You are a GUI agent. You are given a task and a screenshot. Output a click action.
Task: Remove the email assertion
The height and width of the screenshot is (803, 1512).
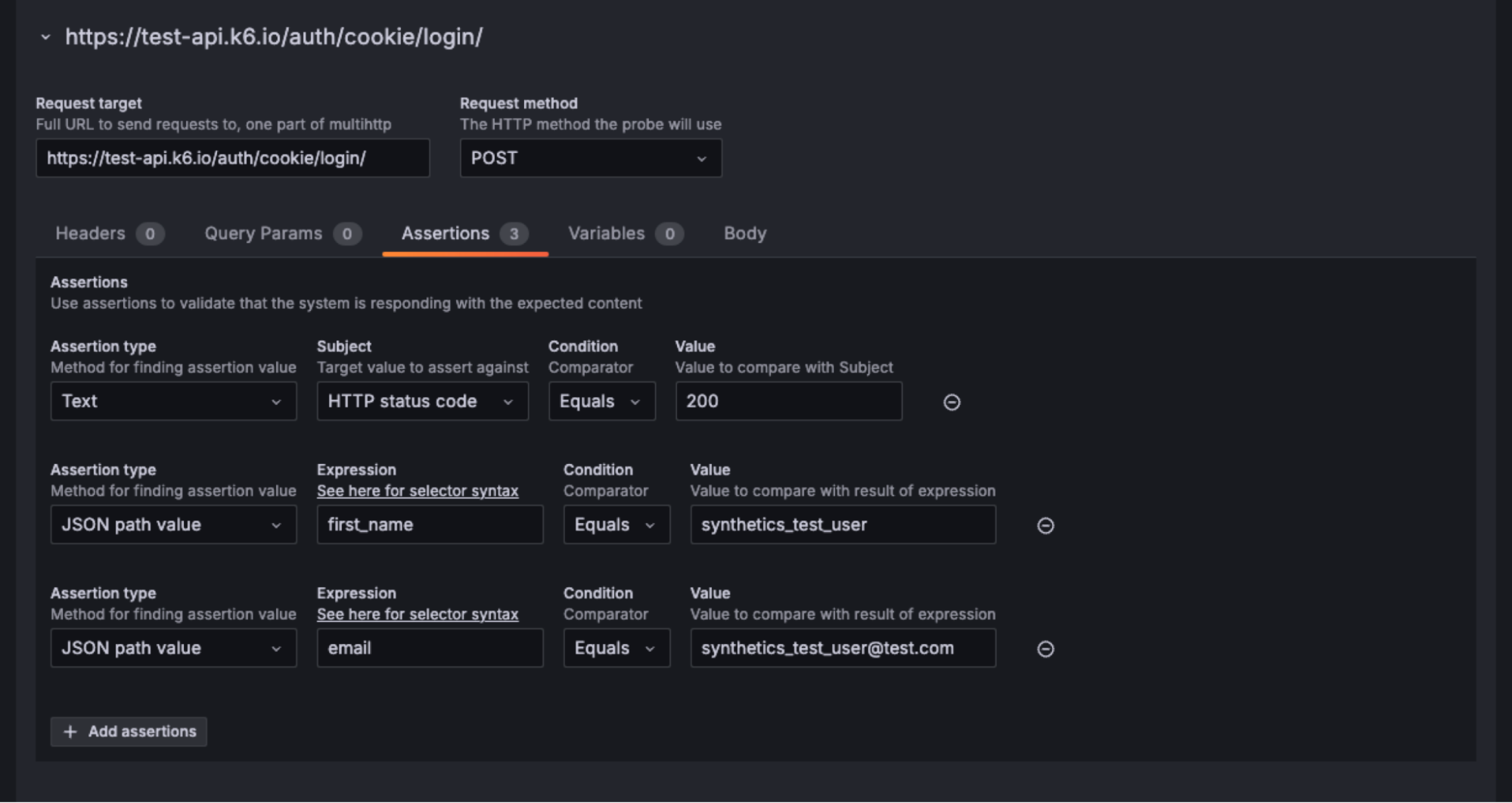(1045, 649)
